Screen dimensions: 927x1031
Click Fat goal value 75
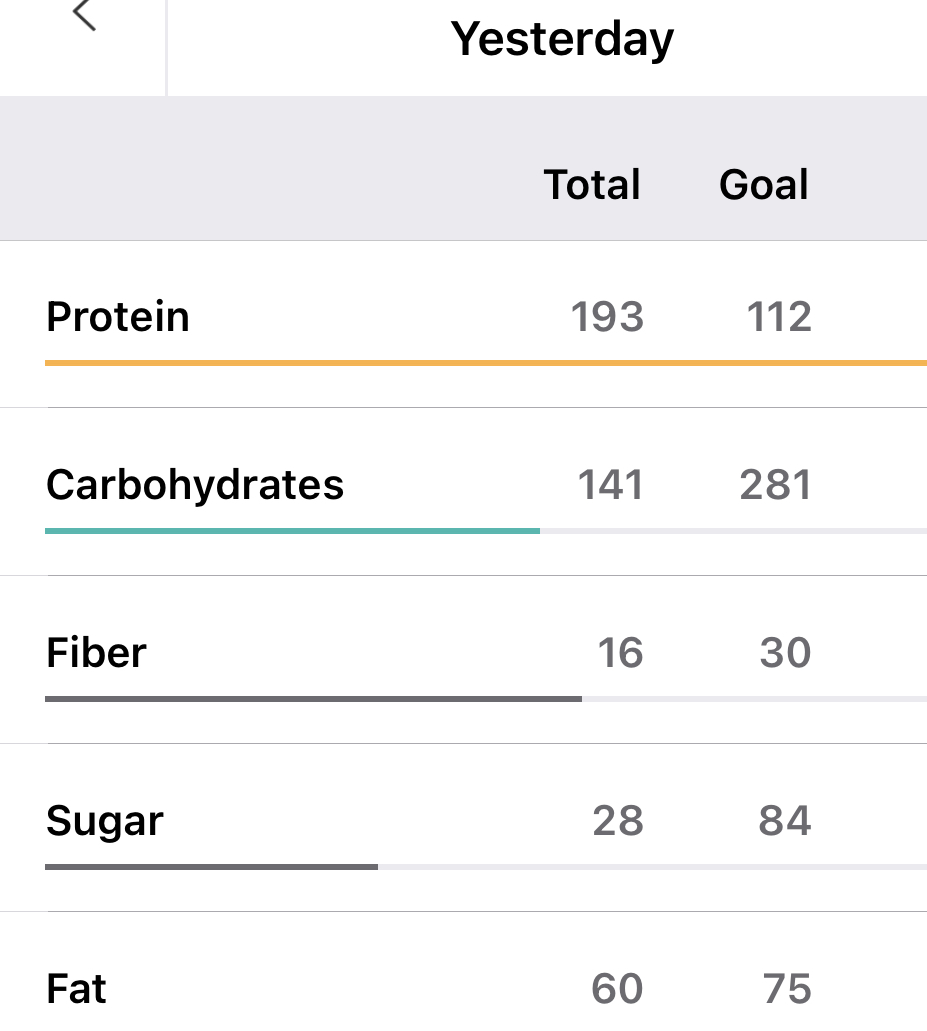click(x=787, y=989)
